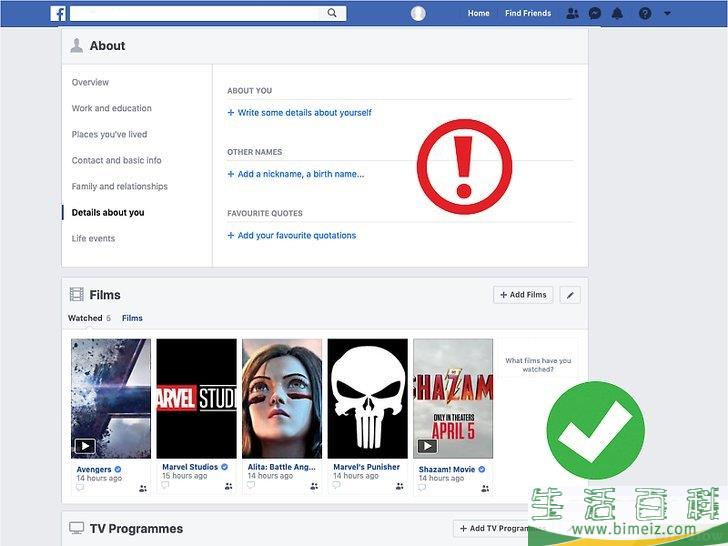Click the Shazam! Movie title link
This screenshot has width=728, height=546.
(x=447, y=469)
